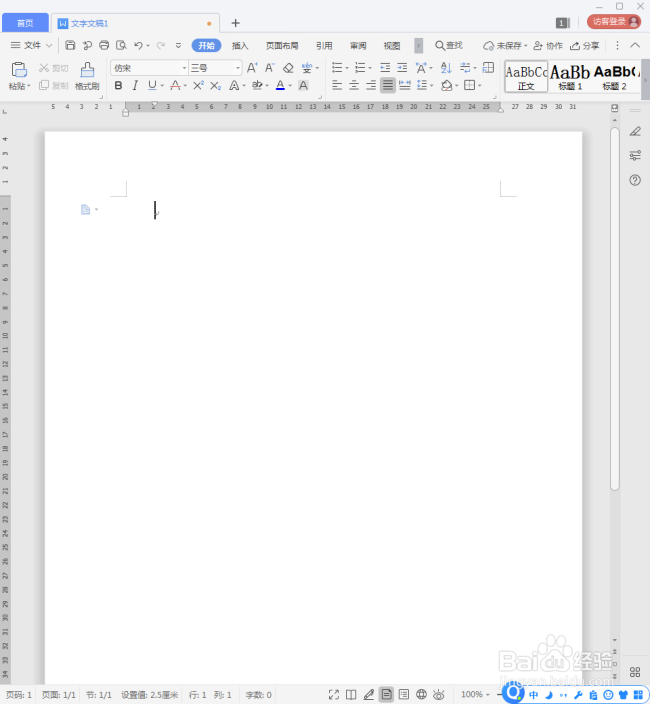Click 访客登录 login button

click(x=614, y=22)
